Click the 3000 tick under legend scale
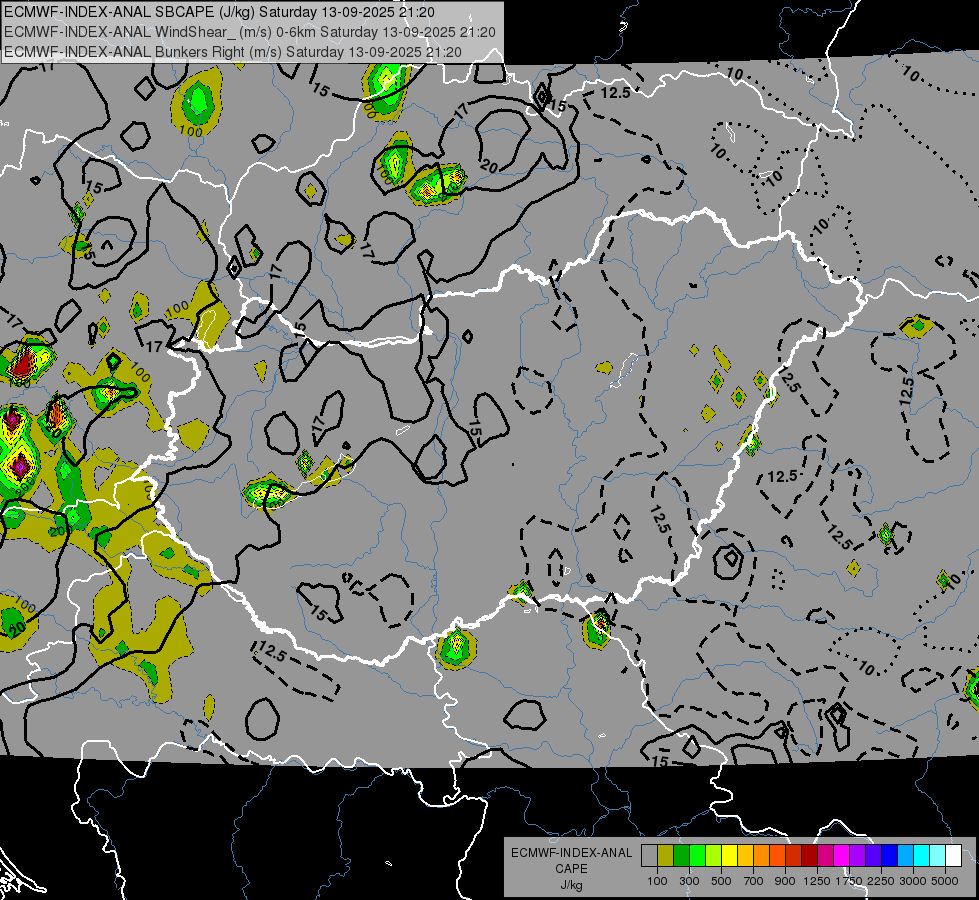This screenshot has width=979, height=900. 913,881
